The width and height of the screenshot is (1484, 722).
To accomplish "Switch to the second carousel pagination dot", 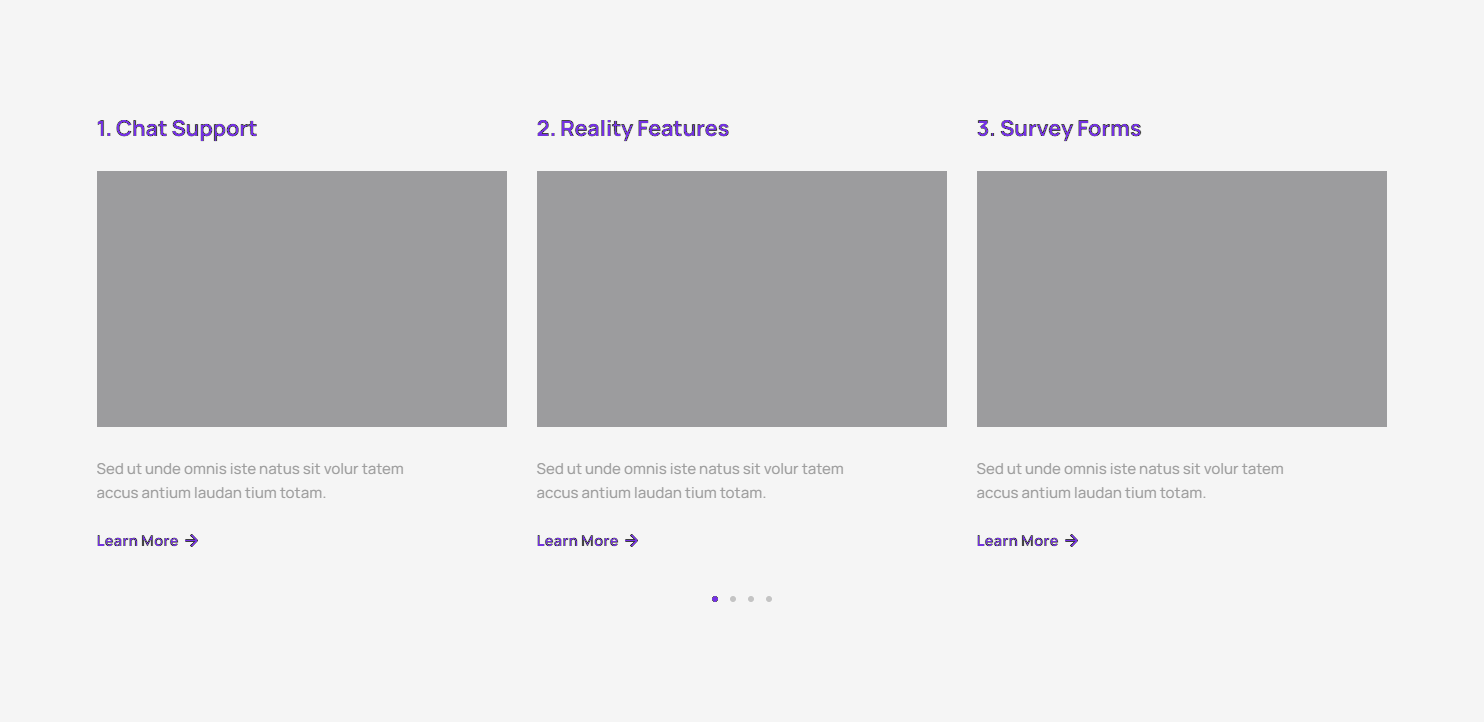I will point(733,599).
